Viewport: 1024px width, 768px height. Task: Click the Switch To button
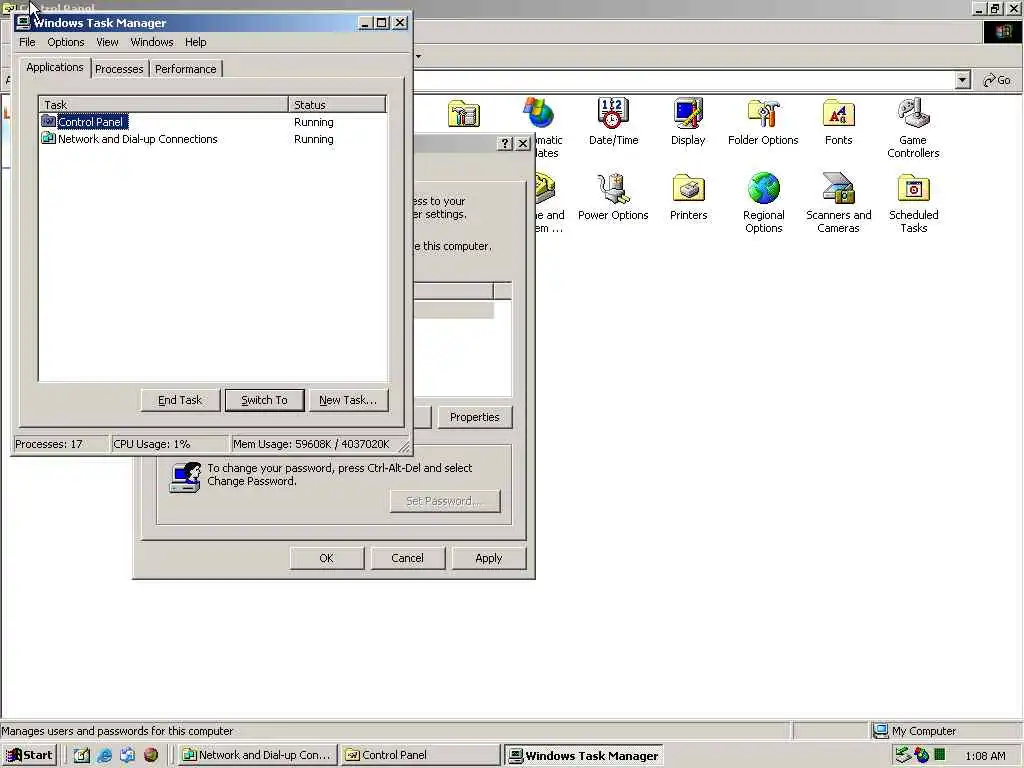264,400
